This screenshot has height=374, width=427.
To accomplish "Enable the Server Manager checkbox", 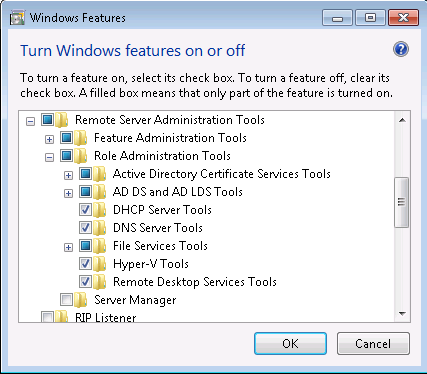I will coord(66,300).
